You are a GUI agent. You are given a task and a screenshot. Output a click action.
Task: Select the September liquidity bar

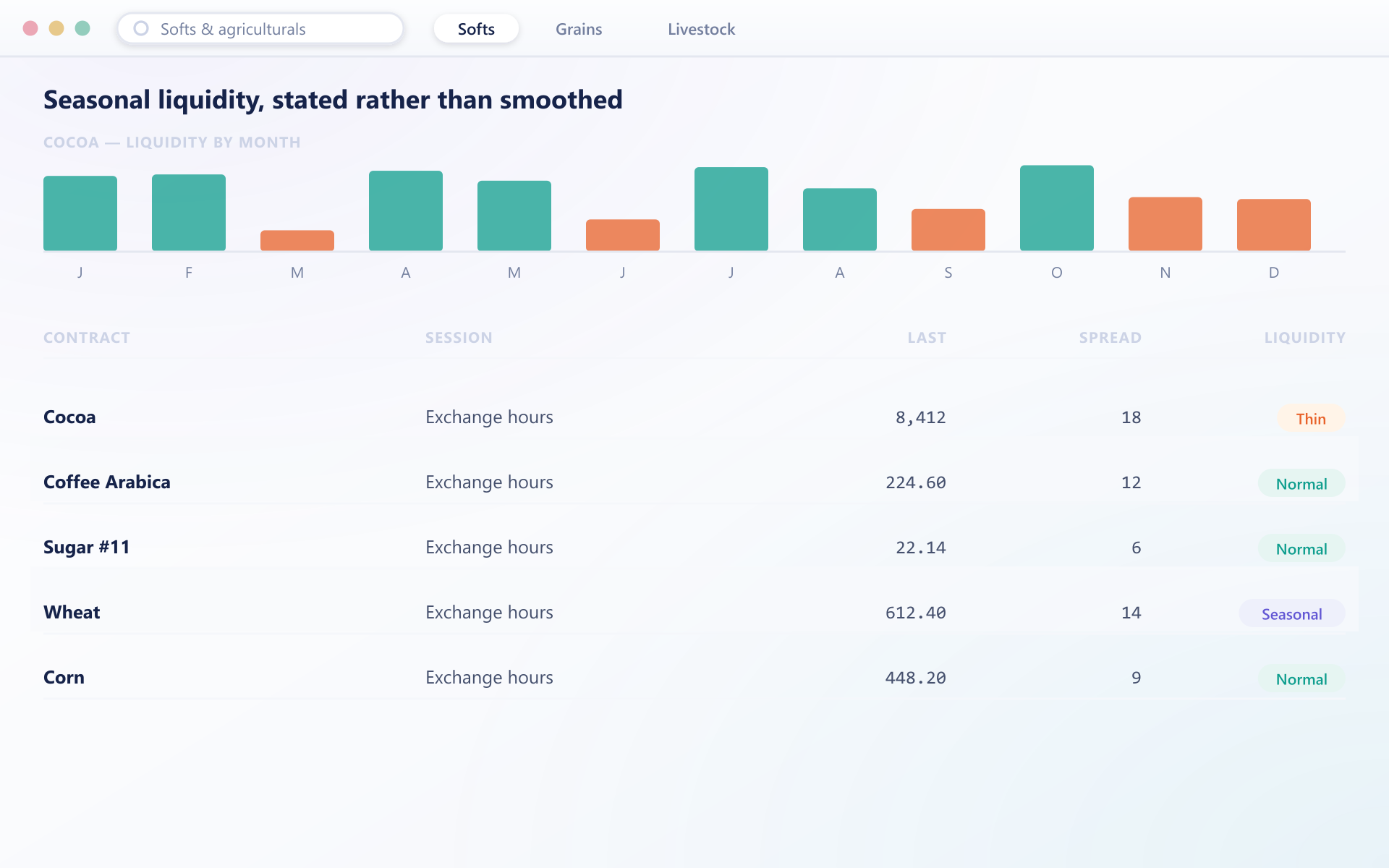(x=948, y=230)
